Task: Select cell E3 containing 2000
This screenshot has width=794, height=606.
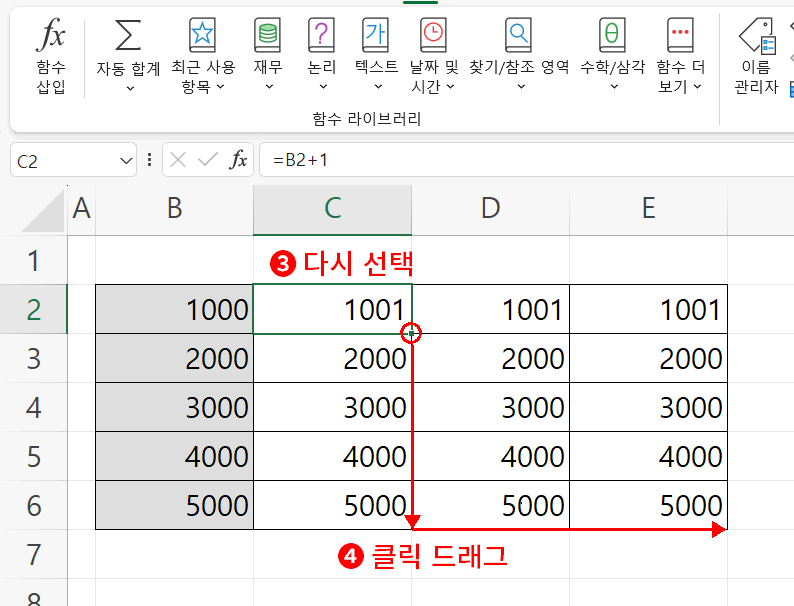Action: coord(648,358)
